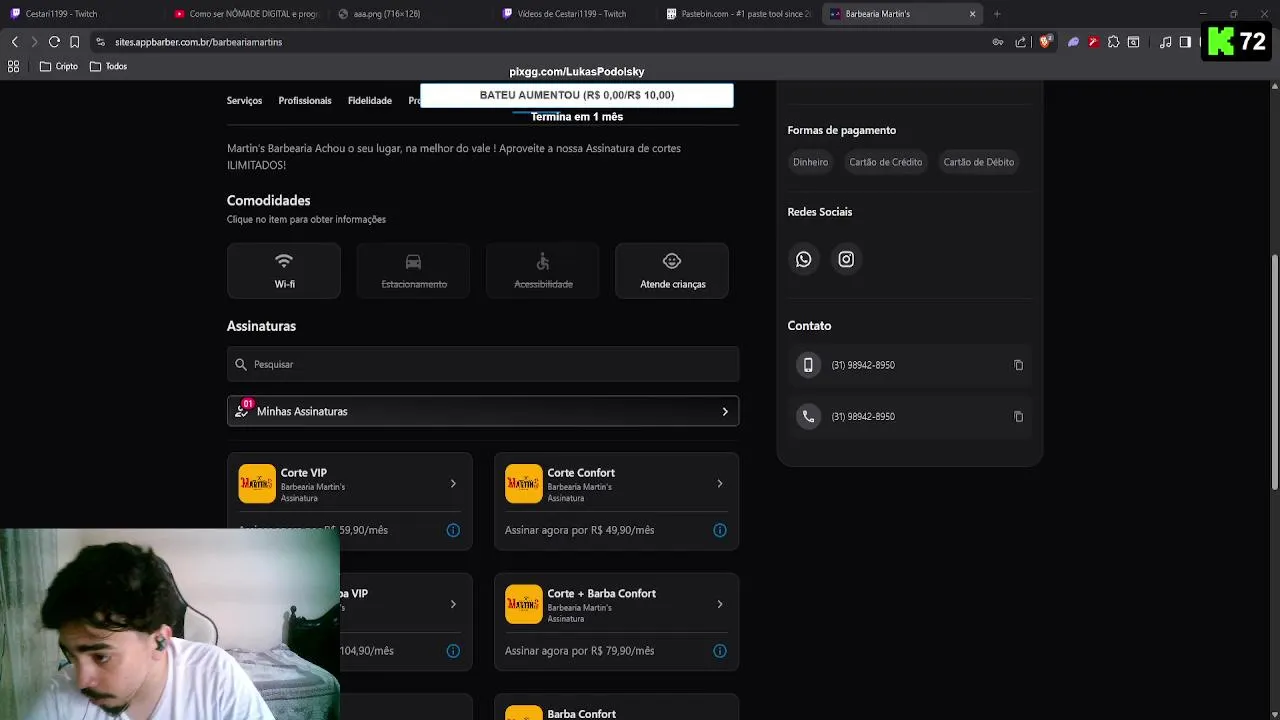Show info for the R$ 104,90 plan

coord(453,650)
